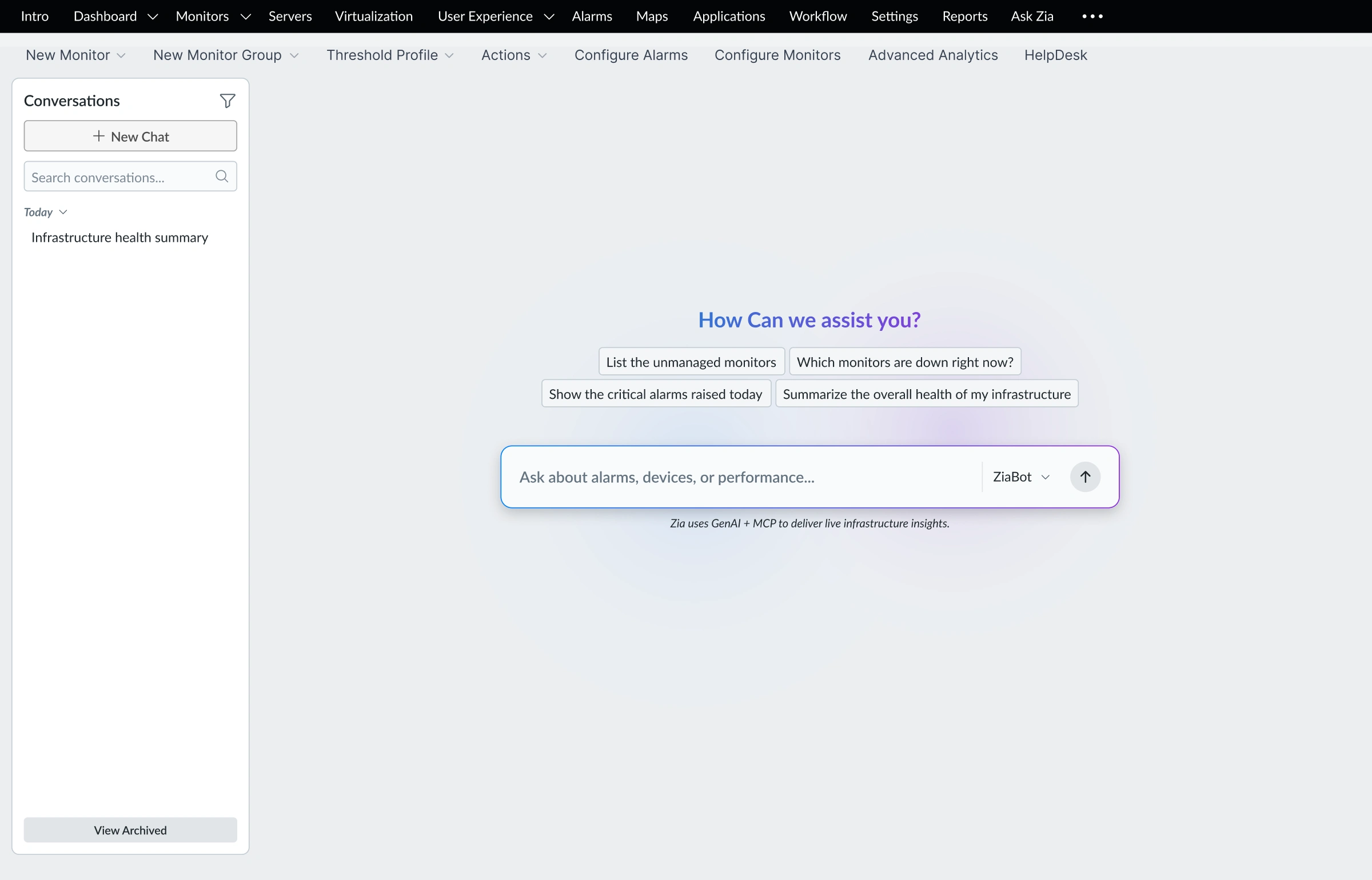
Task: Choose 'List the unmanaged monitors' suggestion
Action: coord(691,362)
